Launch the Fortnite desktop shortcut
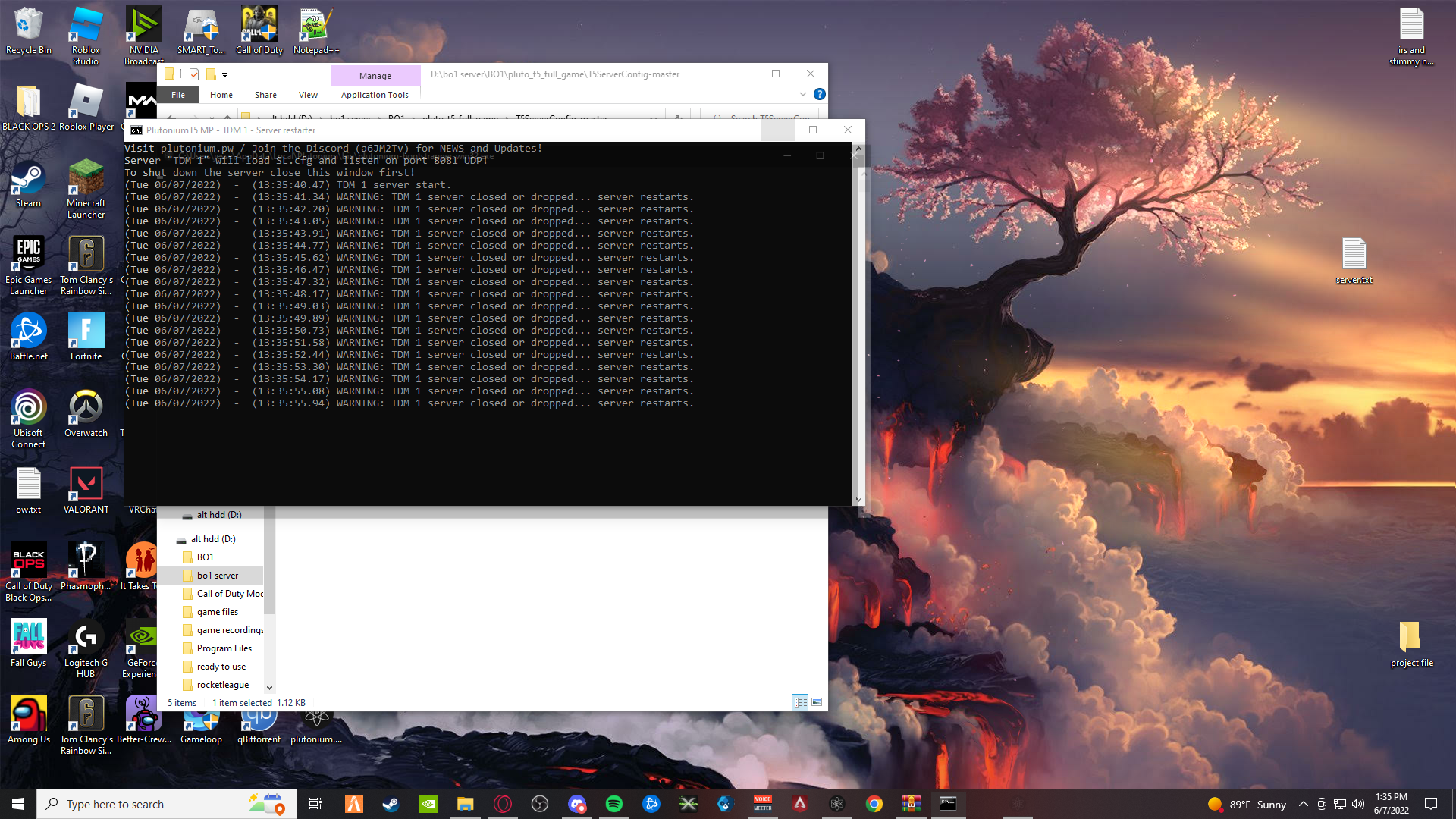Screen dimensions: 1456x819 [86, 337]
